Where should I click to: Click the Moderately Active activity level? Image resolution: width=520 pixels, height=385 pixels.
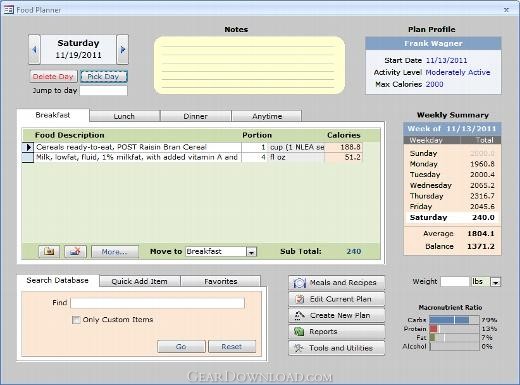click(x=458, y=72)
